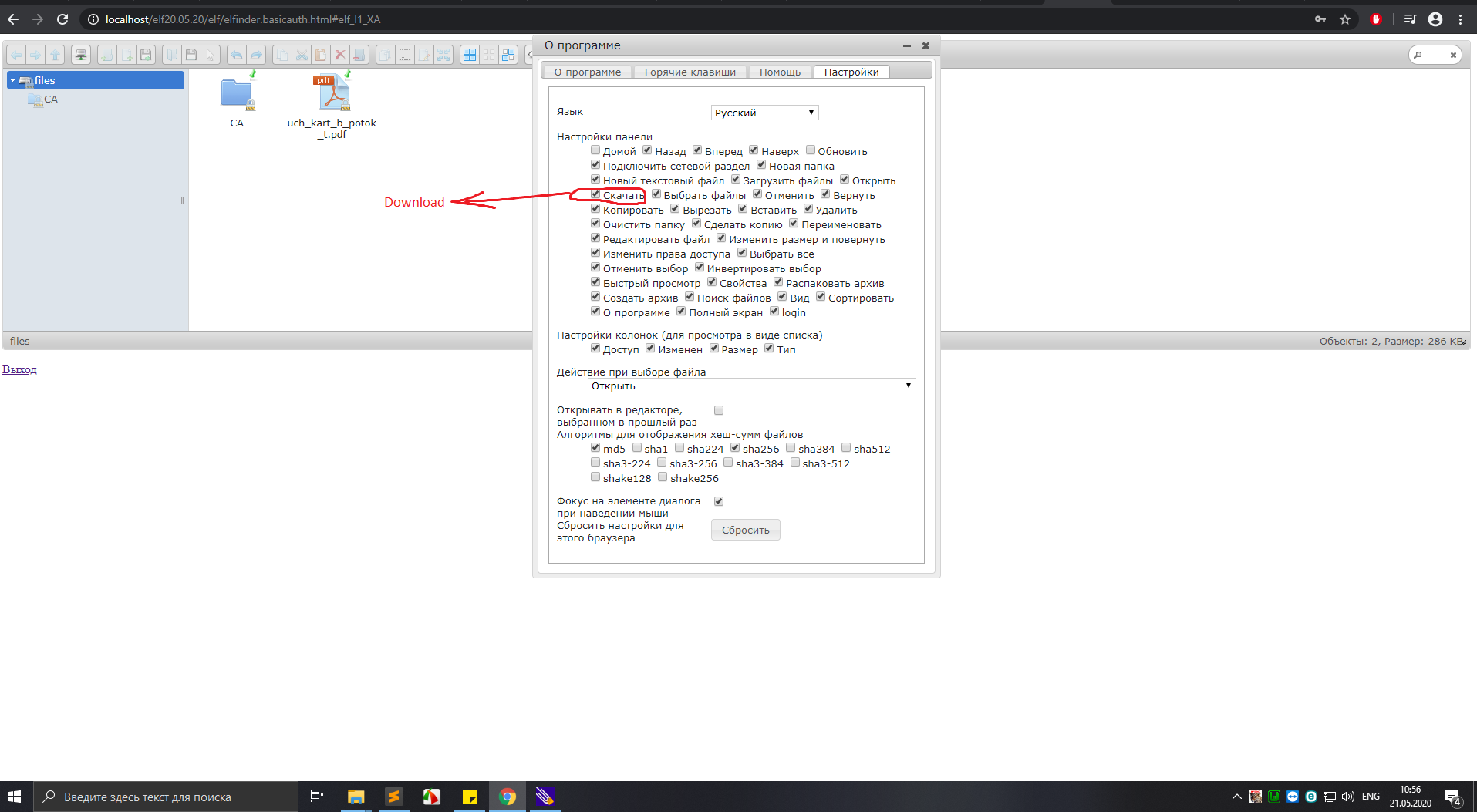The height and width of the screenshot is (812, 1477).
Task: Open the mount network volume tool
Action: click(x=80, y=54)
